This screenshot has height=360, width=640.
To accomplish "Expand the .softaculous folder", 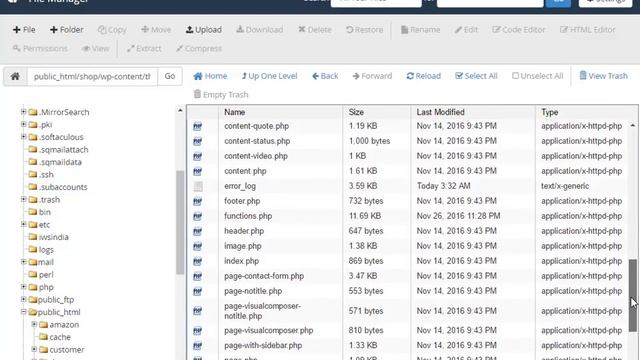I will pyautogui.click(x=24, y=137).
